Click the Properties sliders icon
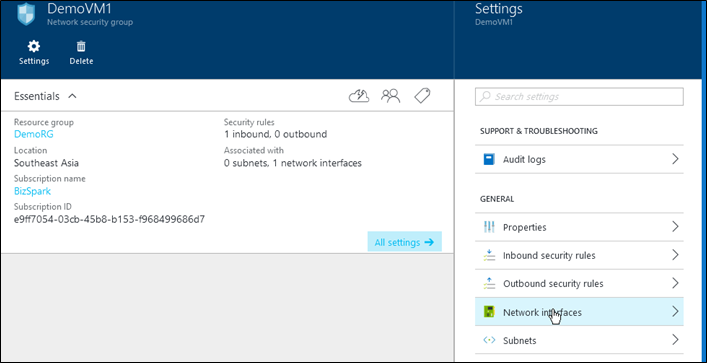Image resolution: width=707 pixels, height=363 pixels. (x=489, y=227)
